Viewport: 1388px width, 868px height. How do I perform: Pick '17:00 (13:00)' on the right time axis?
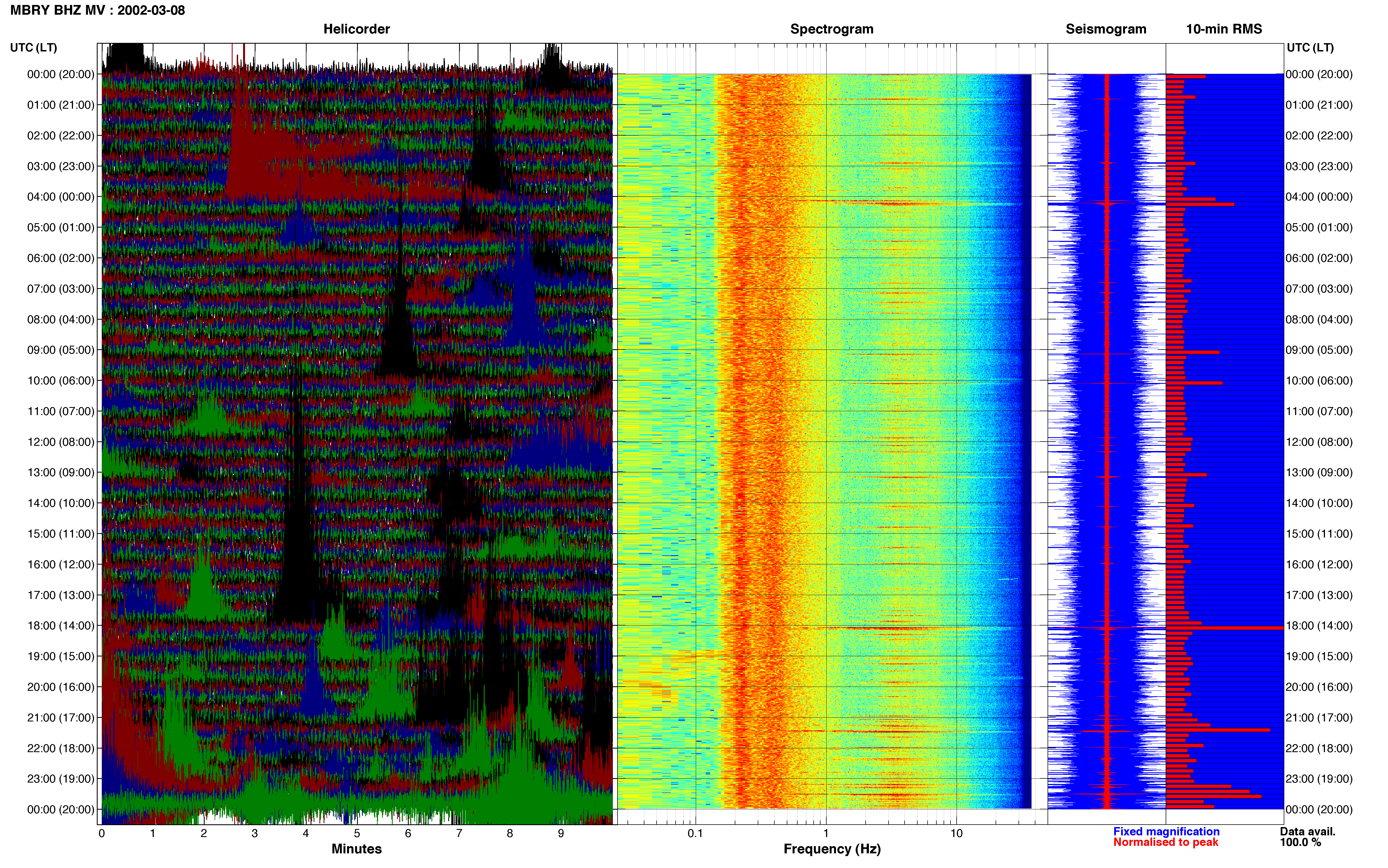coord(1319,595)
